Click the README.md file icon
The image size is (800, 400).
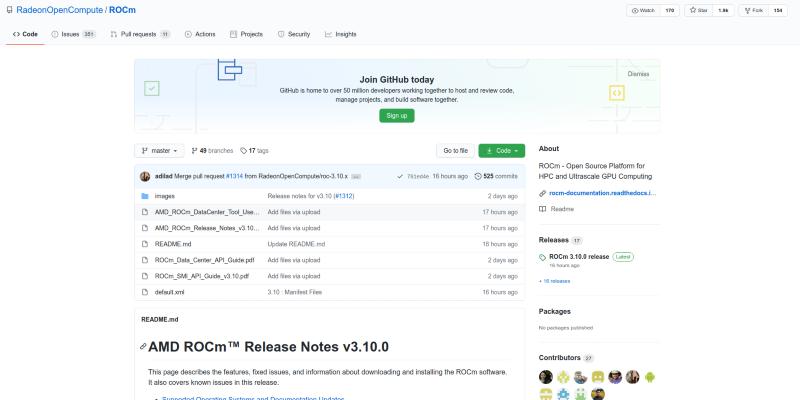pyautogui.click(x=145, y=244)
